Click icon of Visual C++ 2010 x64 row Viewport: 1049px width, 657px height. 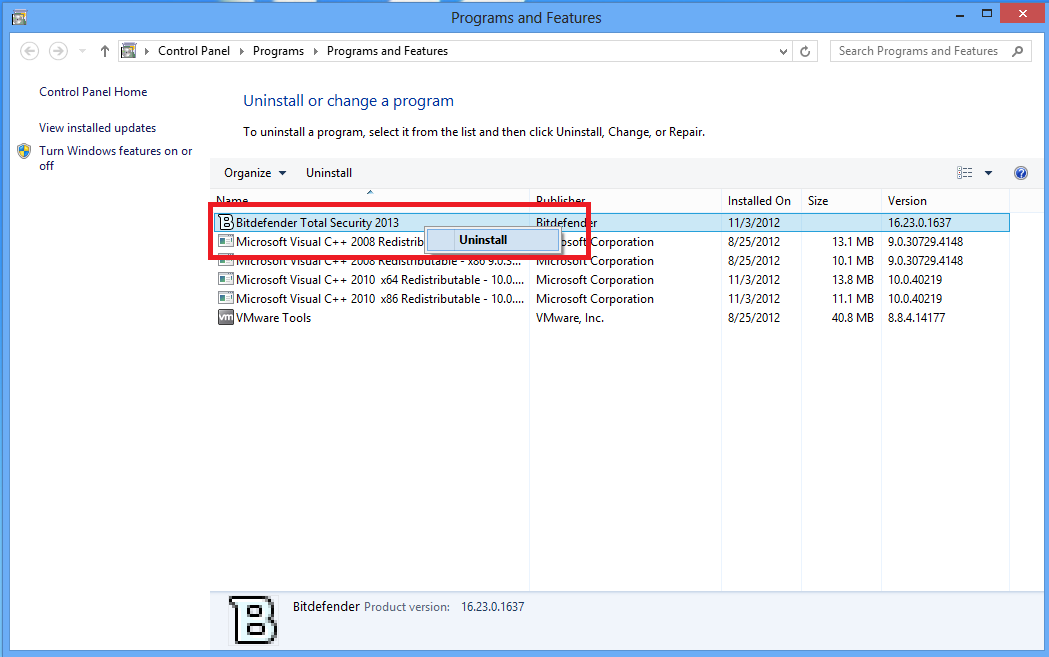tap(226, 279)
